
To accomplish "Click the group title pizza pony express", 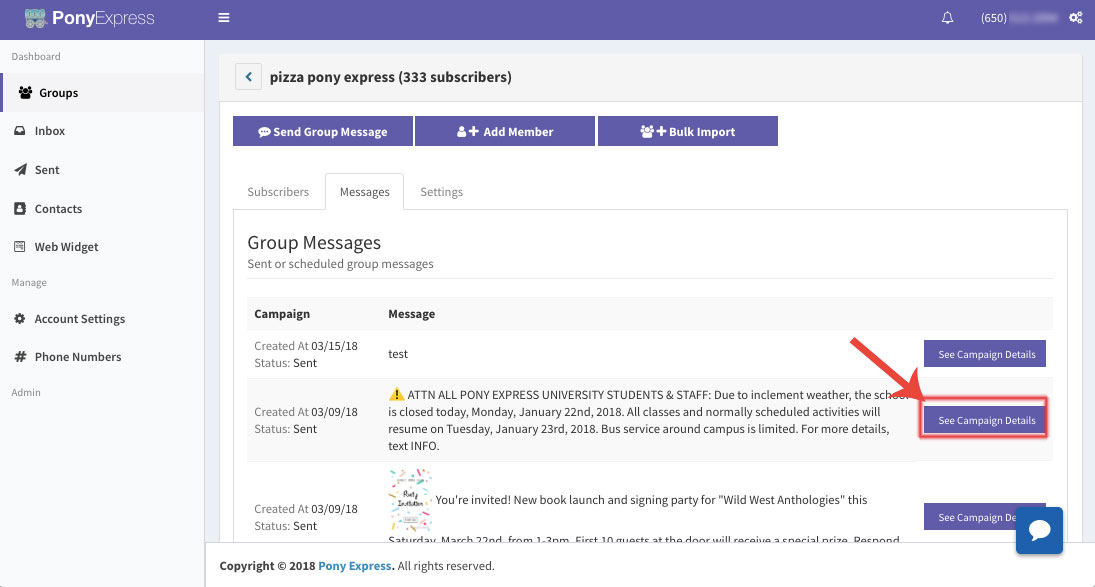I will tap(390, 77).
